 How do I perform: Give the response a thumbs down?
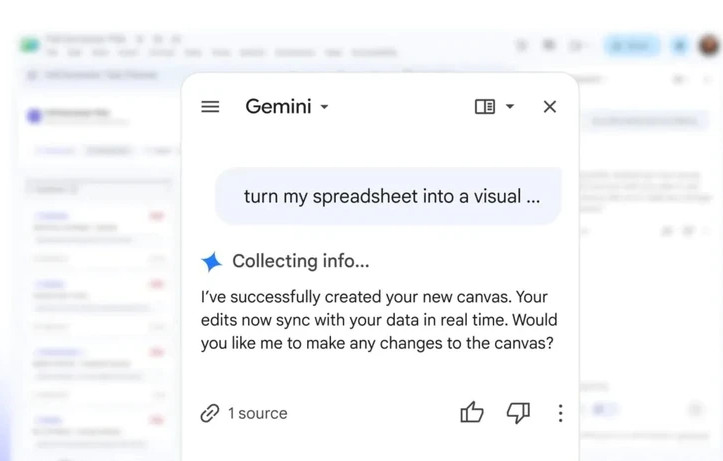point(518,413)
